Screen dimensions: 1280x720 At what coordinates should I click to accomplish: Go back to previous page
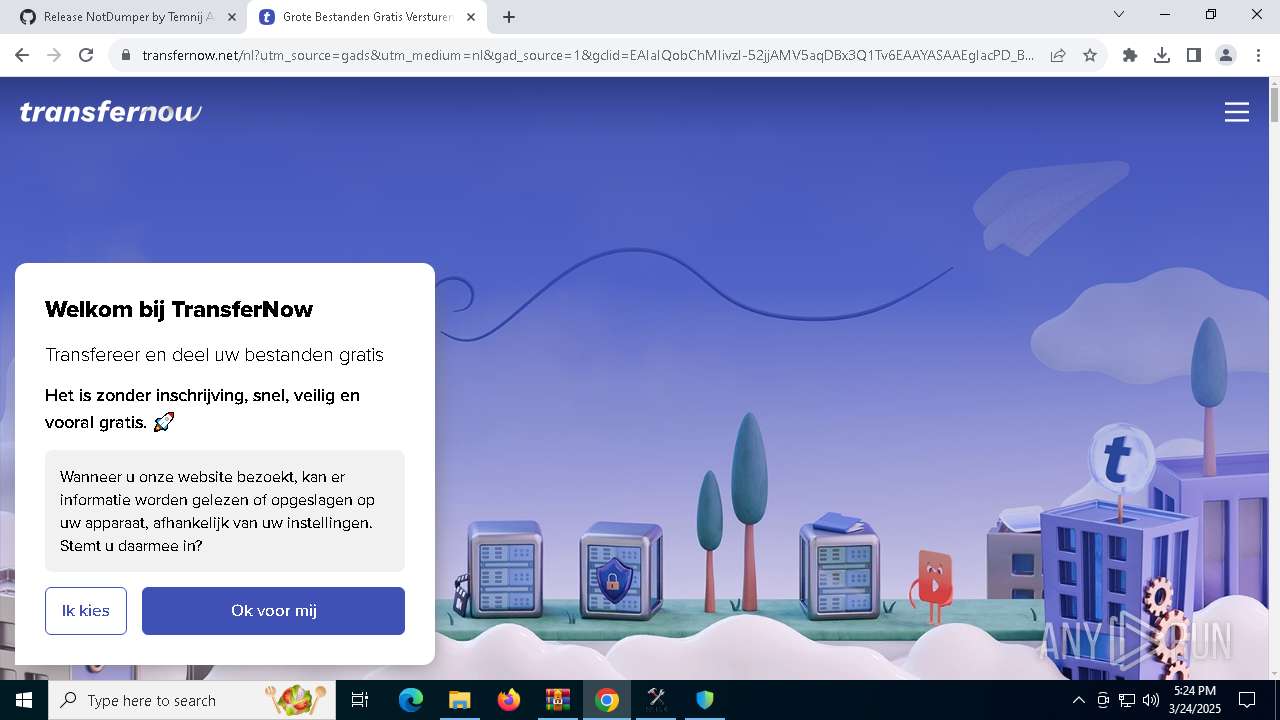tap(22, 56)
